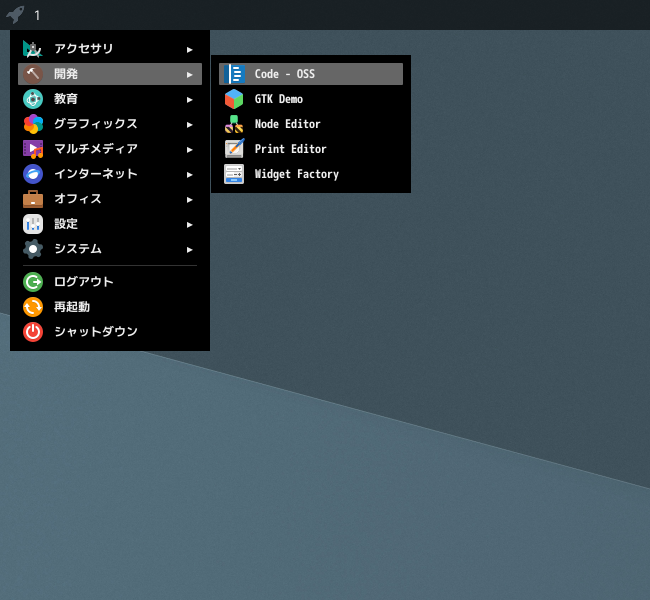Viewport: 650px width, 600px height.
Task: Expand the オフィス submenu arrow
Action: coord(189,199)
